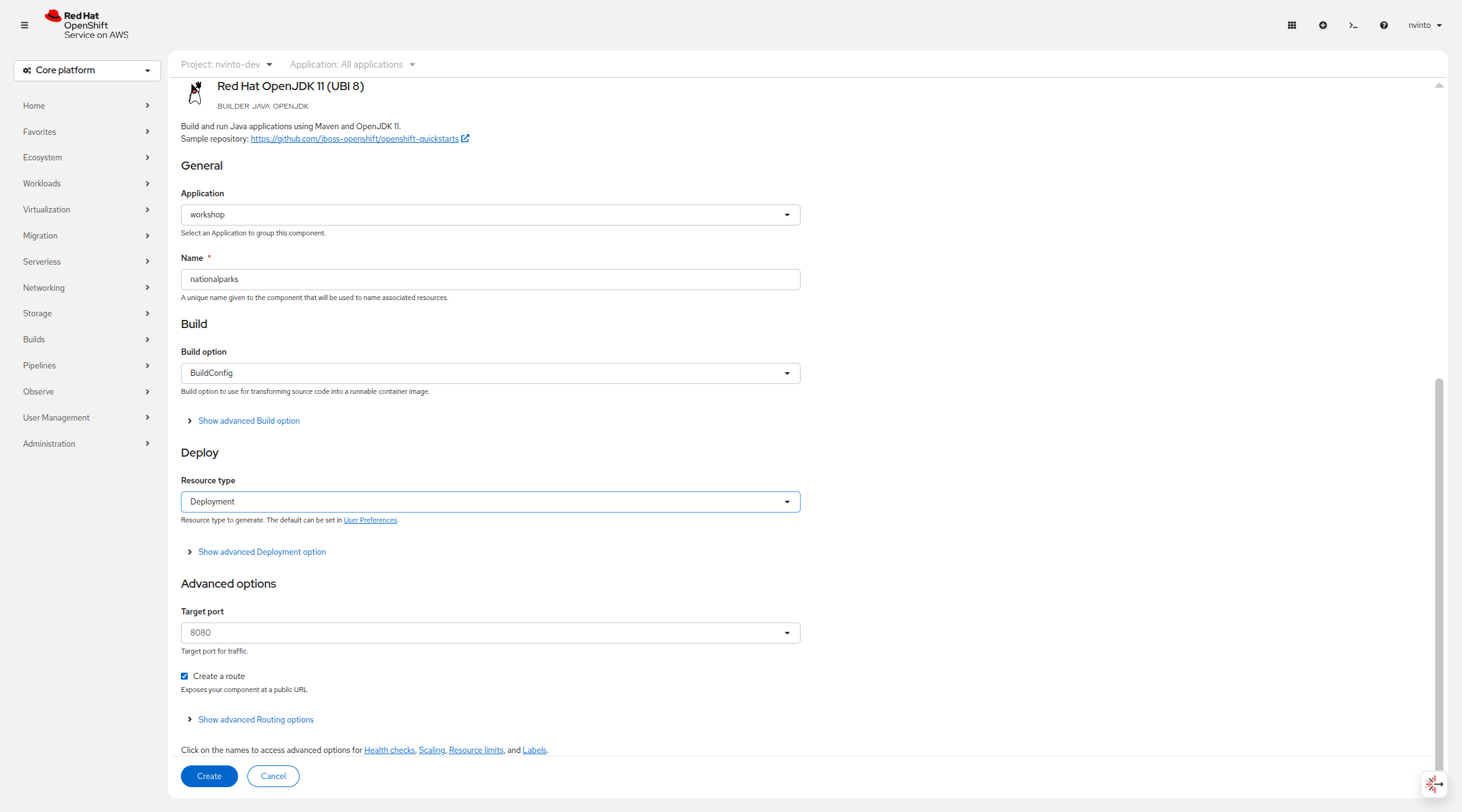Expand Show advanced Deployment option
Screen dimensions: 1462x812
pos(257,552)
